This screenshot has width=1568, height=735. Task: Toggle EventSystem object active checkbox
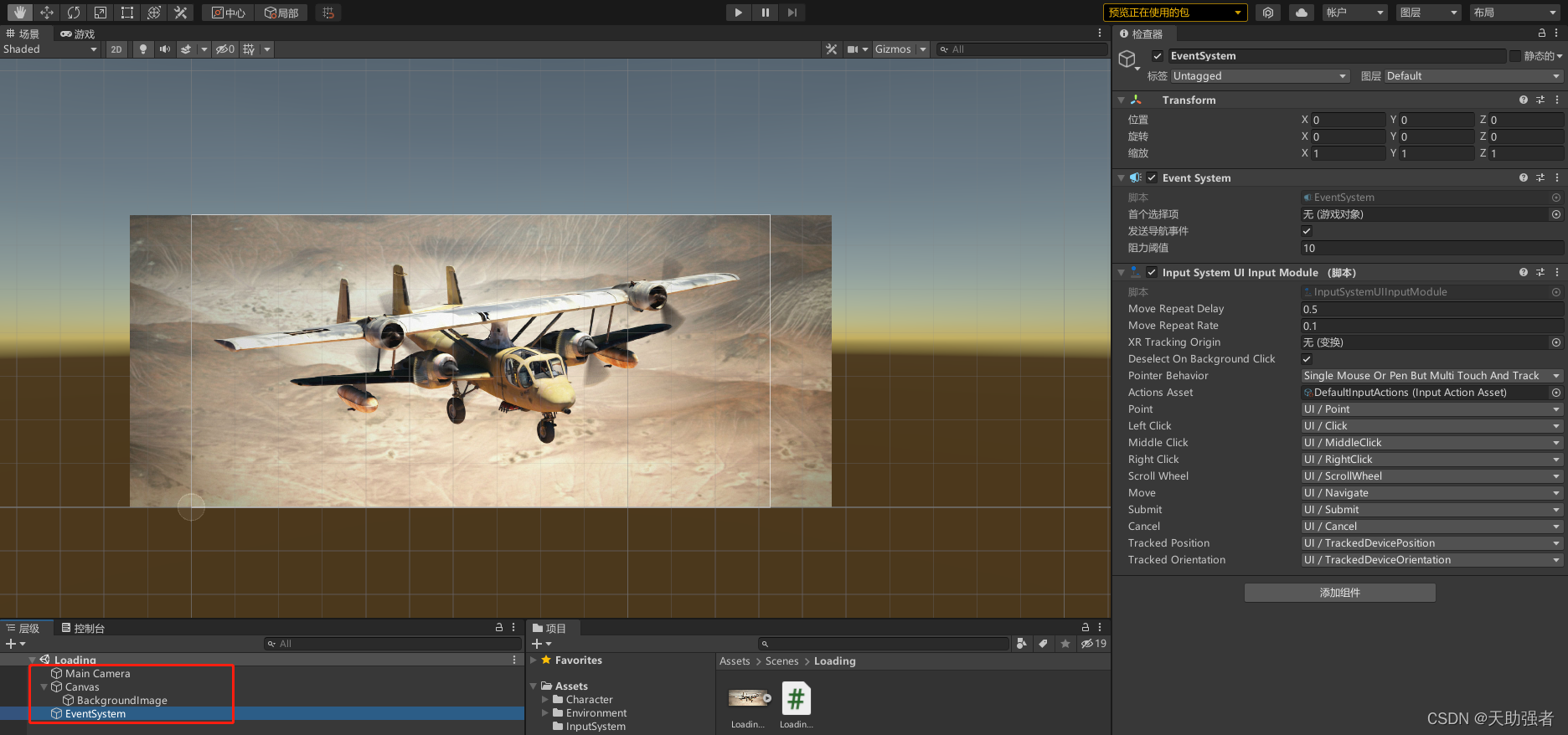1158,56
